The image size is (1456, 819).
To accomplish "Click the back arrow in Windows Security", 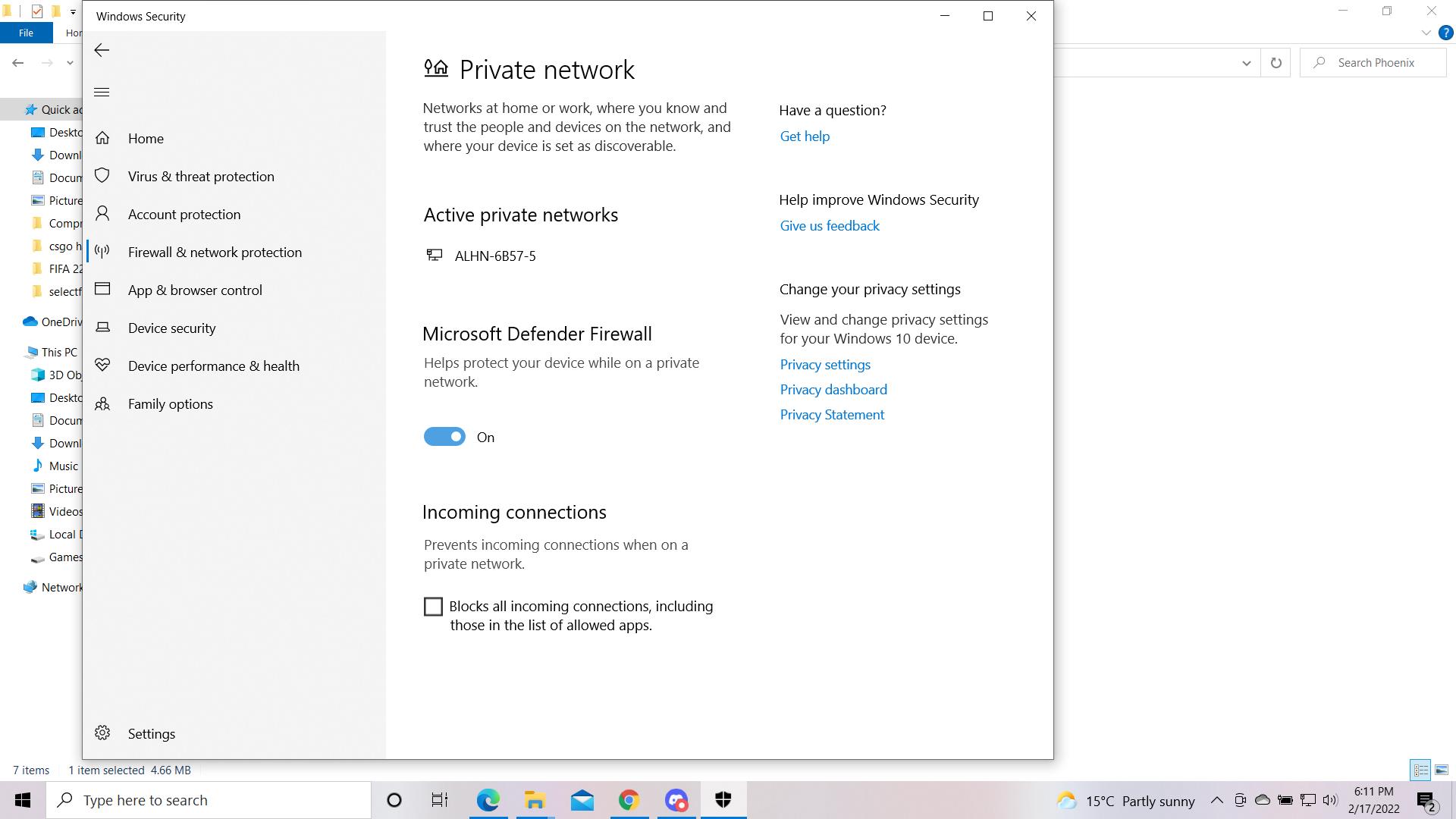I will click(102, 50).
